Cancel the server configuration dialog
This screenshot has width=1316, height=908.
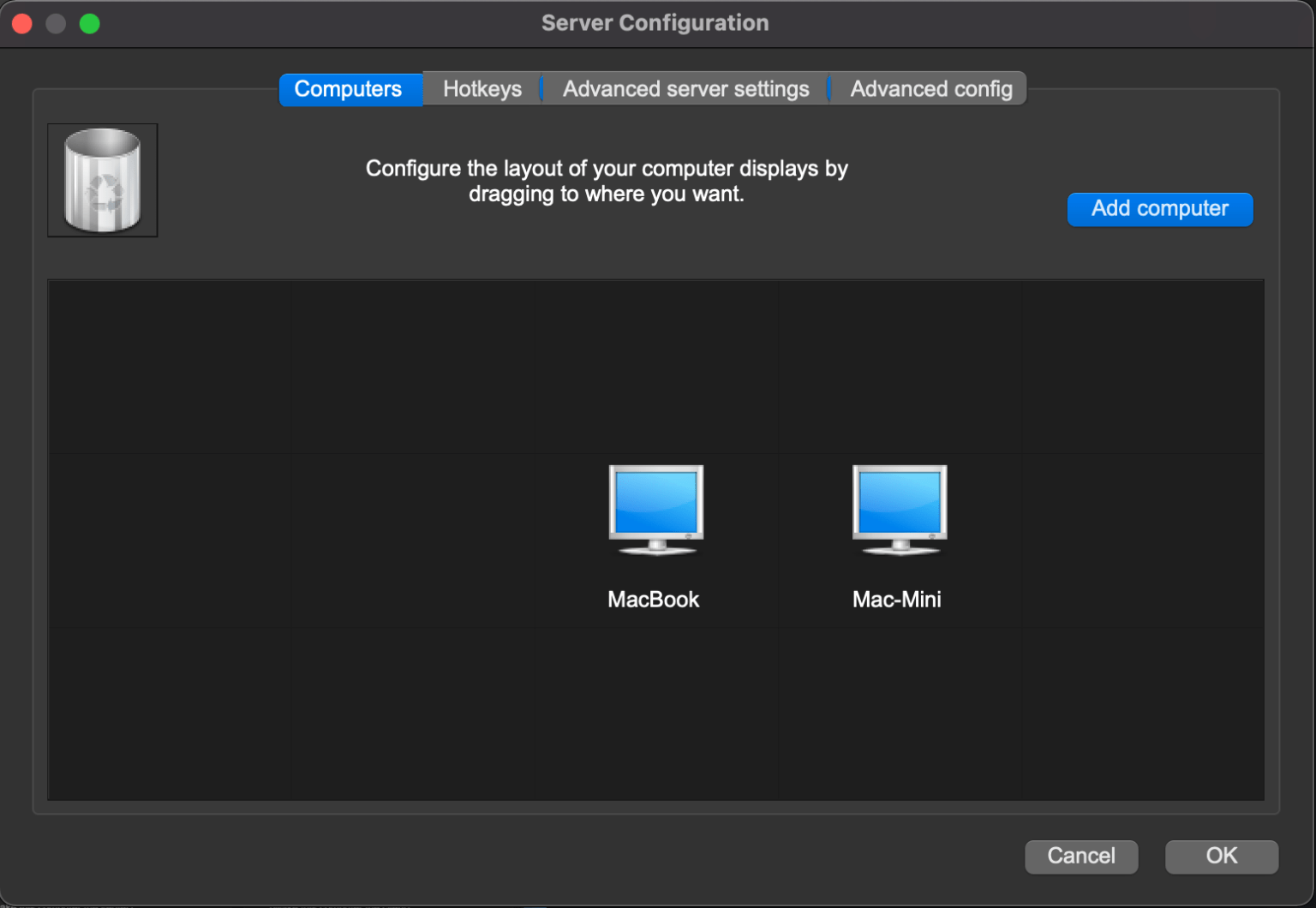(x=1080, y=856)
